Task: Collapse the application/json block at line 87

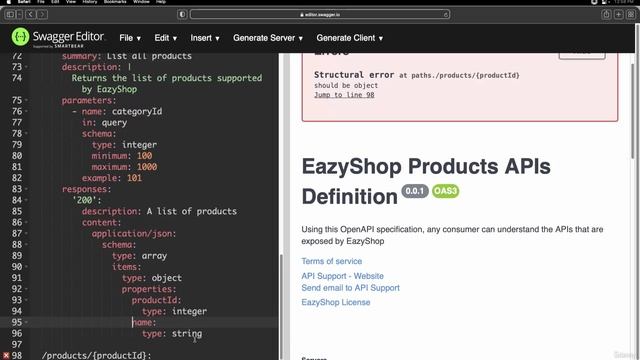Action: [26, 233]
